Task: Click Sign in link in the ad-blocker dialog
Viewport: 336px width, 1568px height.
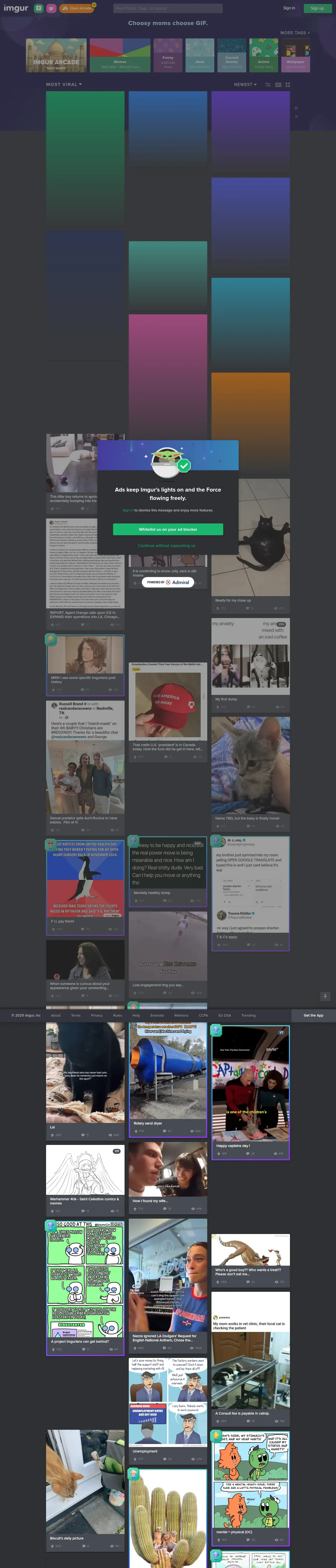Action: click(127, 510)
